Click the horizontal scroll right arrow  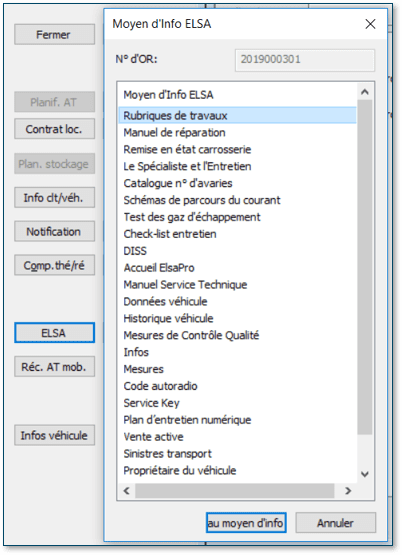coord(348,491)
